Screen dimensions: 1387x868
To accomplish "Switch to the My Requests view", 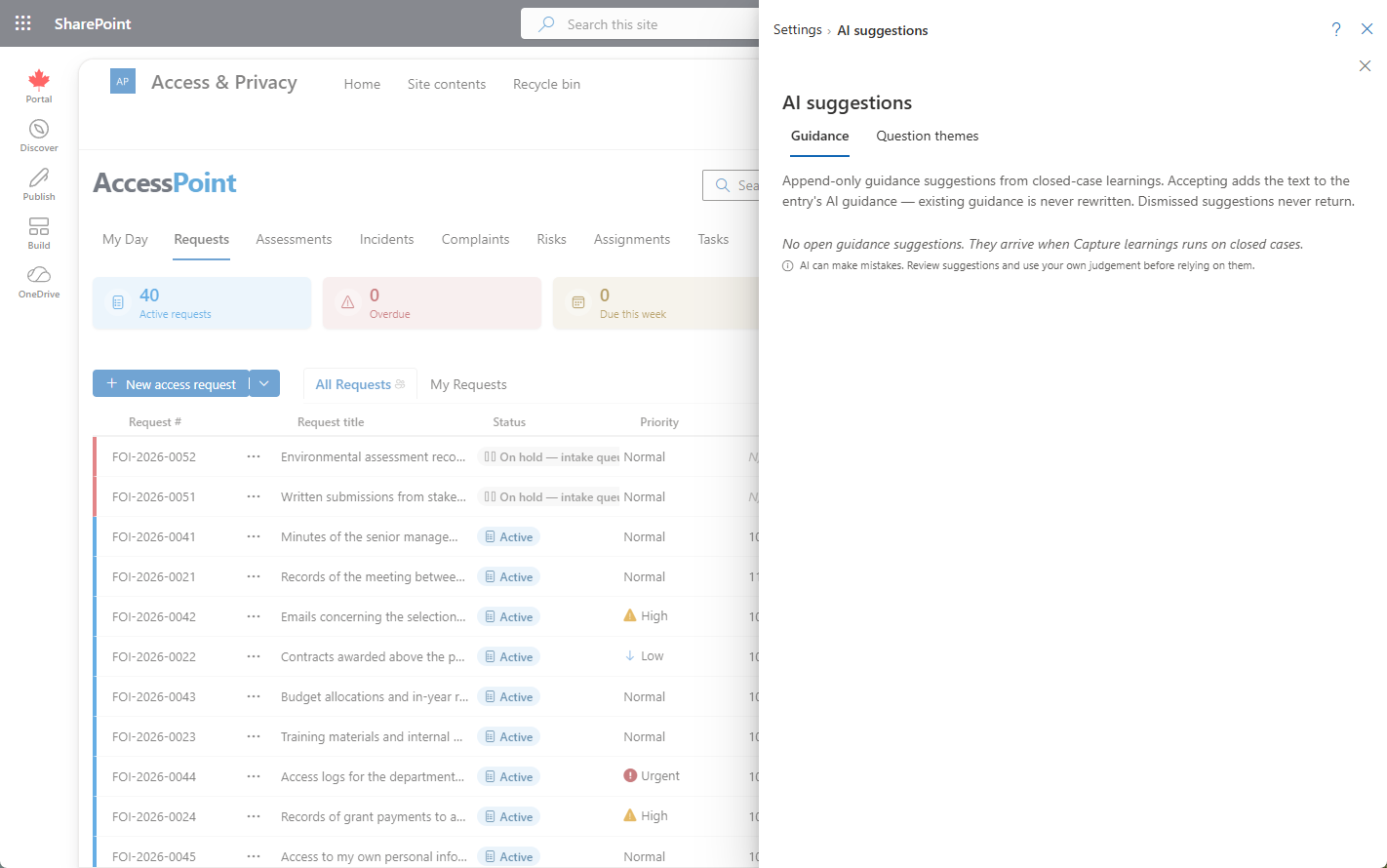I will pos(468,384).
